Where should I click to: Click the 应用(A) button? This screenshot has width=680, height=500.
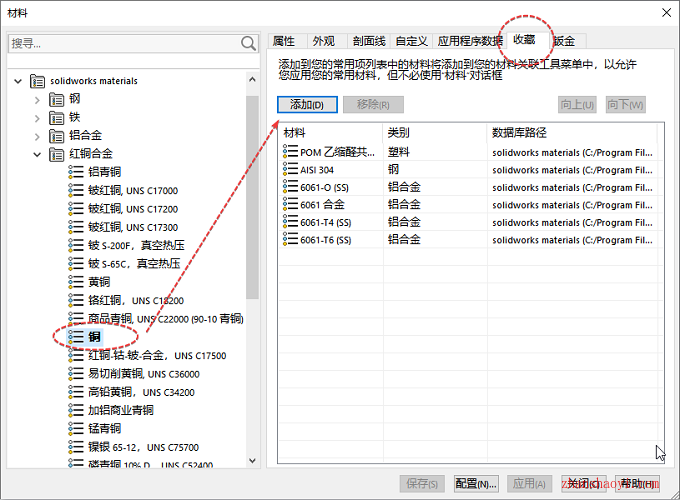tap(530, 484)
